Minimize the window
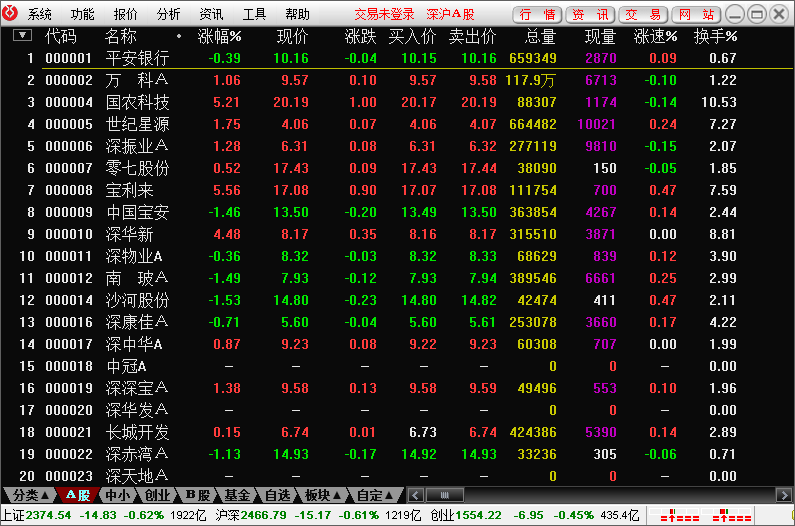The width and height of the screenshot is (795, 526). tap(735, 15)
